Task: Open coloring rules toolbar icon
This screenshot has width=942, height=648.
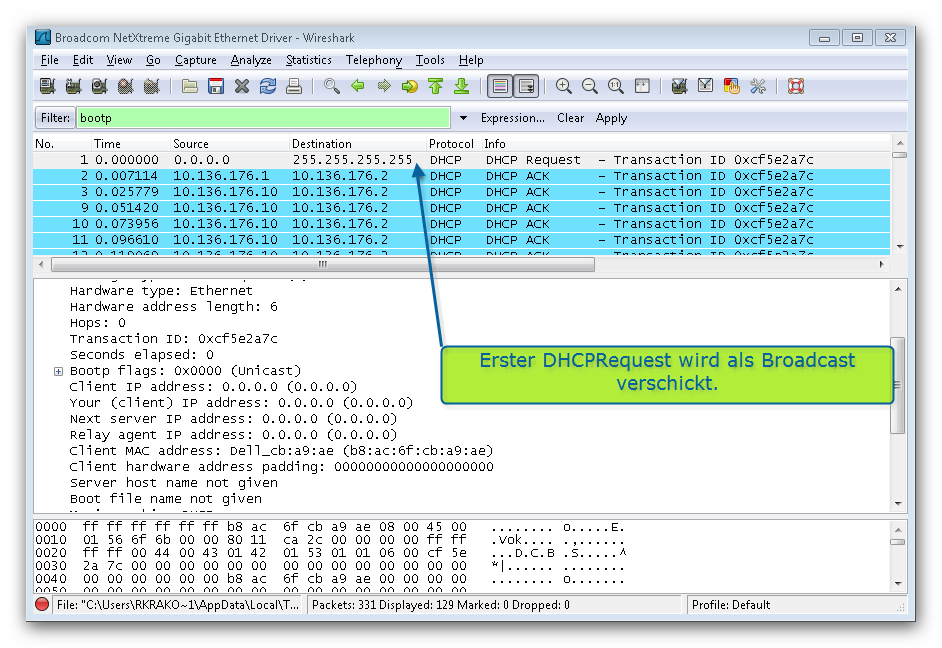Action: [x=732, y=86]
